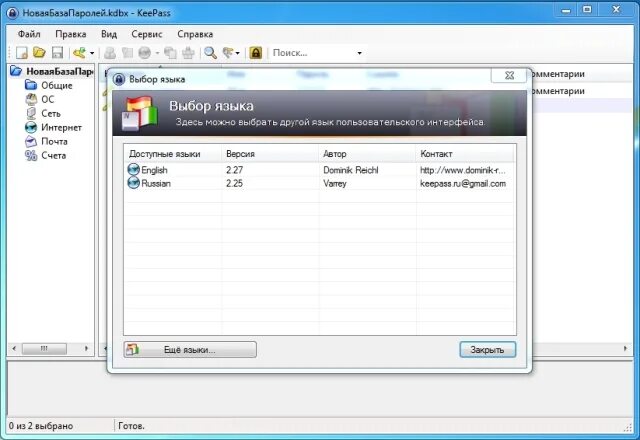The height and width of the screenshot is (440, 640).
Task: Sort by Автор column header
Action: (367, 154)
